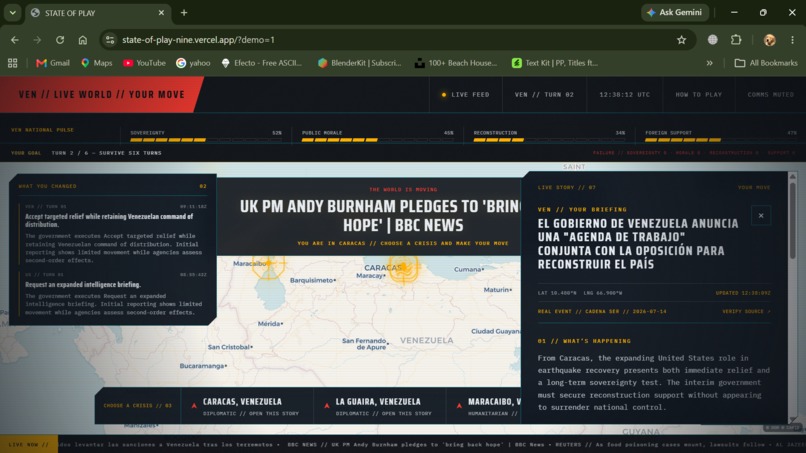The image size is (806, 453).
Task: Click 'Request an expanded intelligence briefing' entry
Action: pos(83,284)
